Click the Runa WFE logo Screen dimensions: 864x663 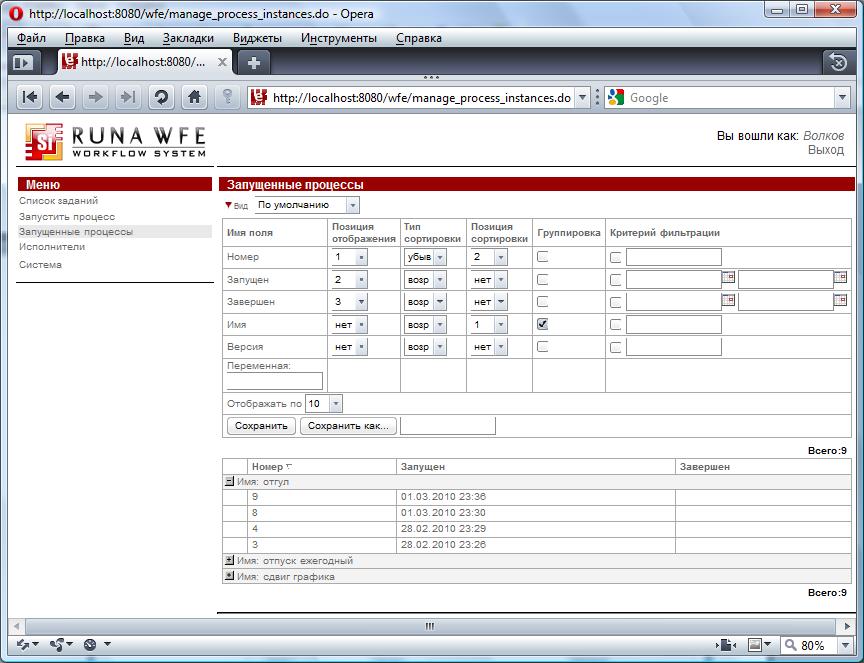point(115,142)
